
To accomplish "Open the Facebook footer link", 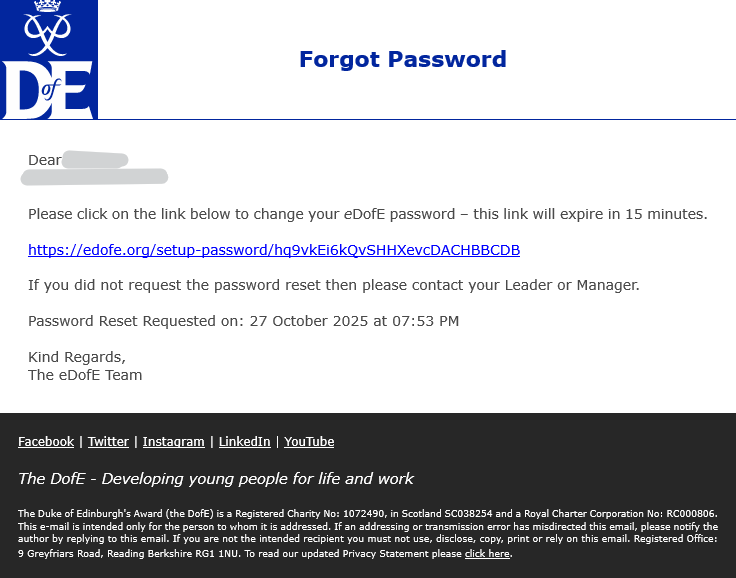I will [46, 442].
